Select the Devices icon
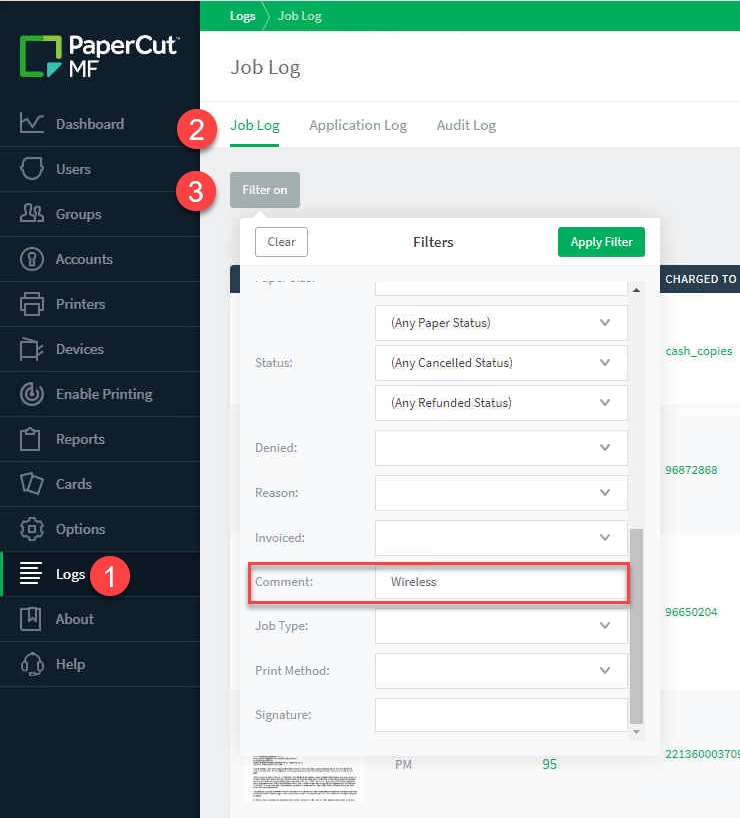The image size is (740, 818). coord(31,348)
